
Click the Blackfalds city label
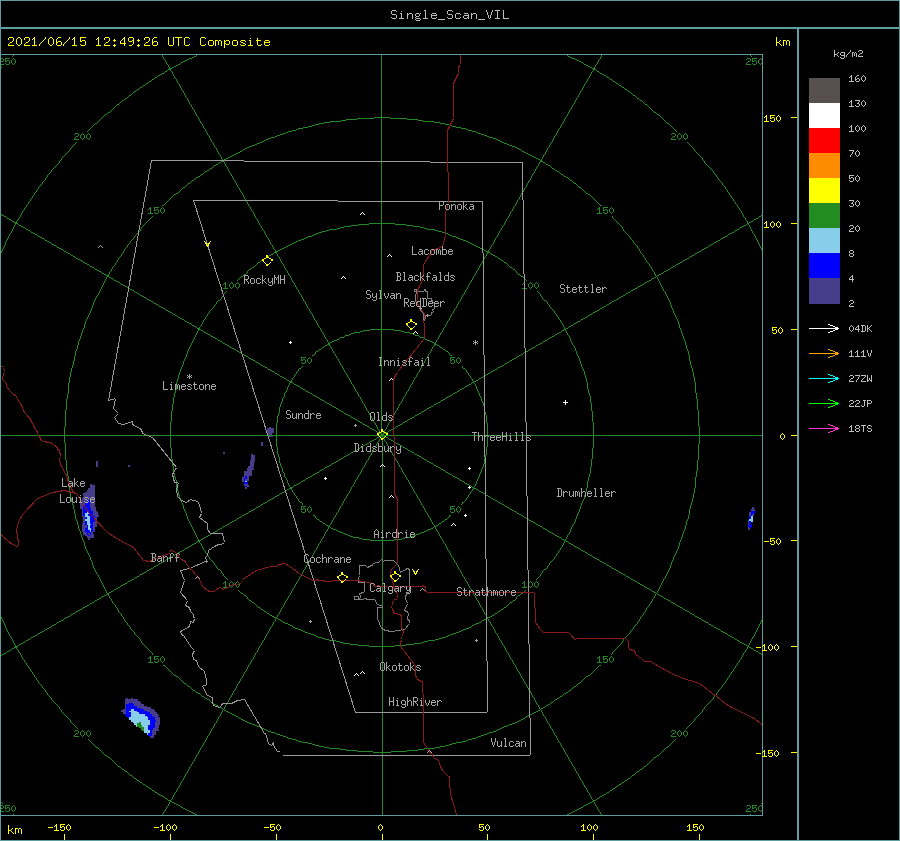[425, 277]
